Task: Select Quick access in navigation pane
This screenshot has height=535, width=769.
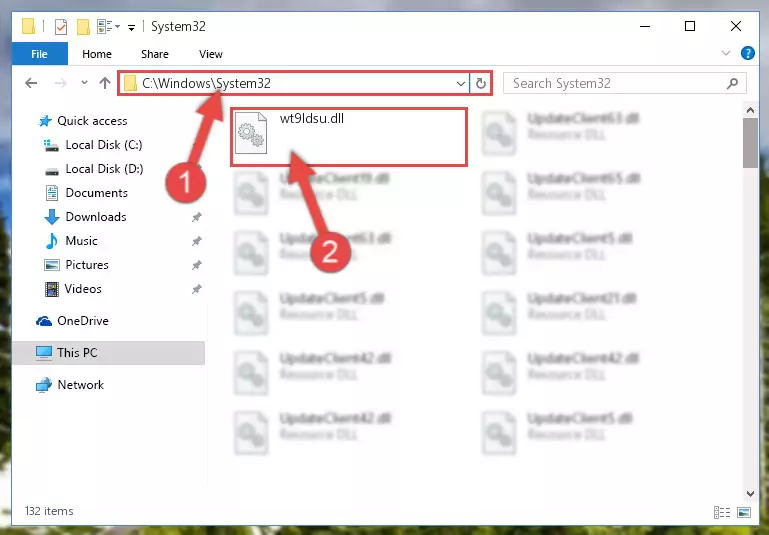Action: 92,121
